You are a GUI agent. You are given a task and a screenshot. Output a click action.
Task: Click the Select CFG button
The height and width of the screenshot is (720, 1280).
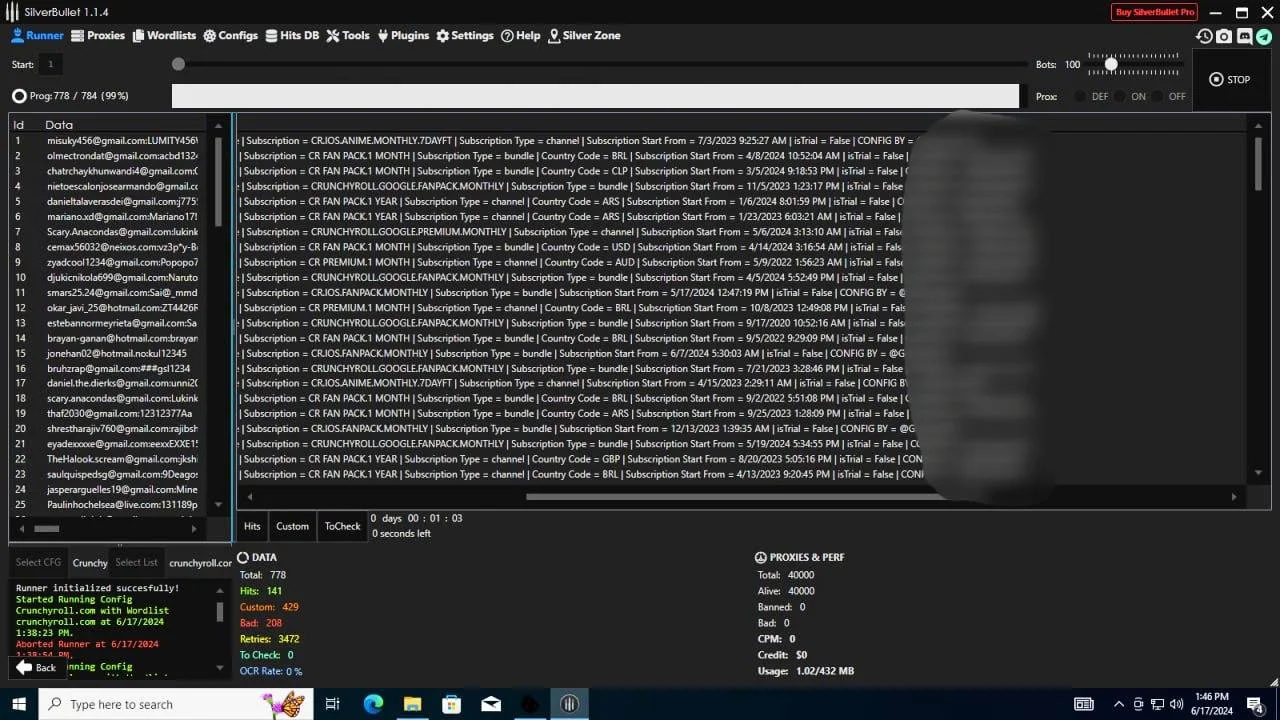(38, 562)
